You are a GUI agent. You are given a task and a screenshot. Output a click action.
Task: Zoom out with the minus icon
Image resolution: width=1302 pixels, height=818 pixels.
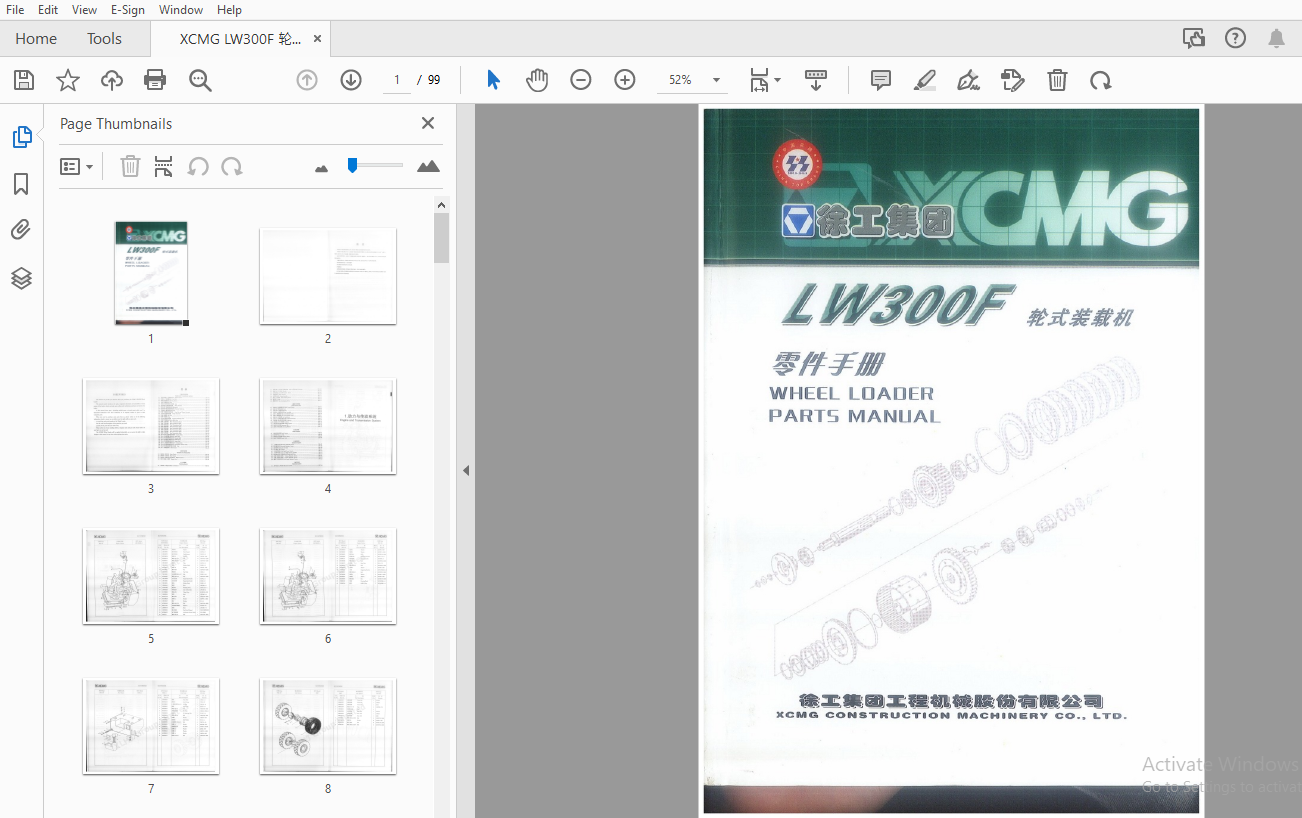[x=581, y=80]
